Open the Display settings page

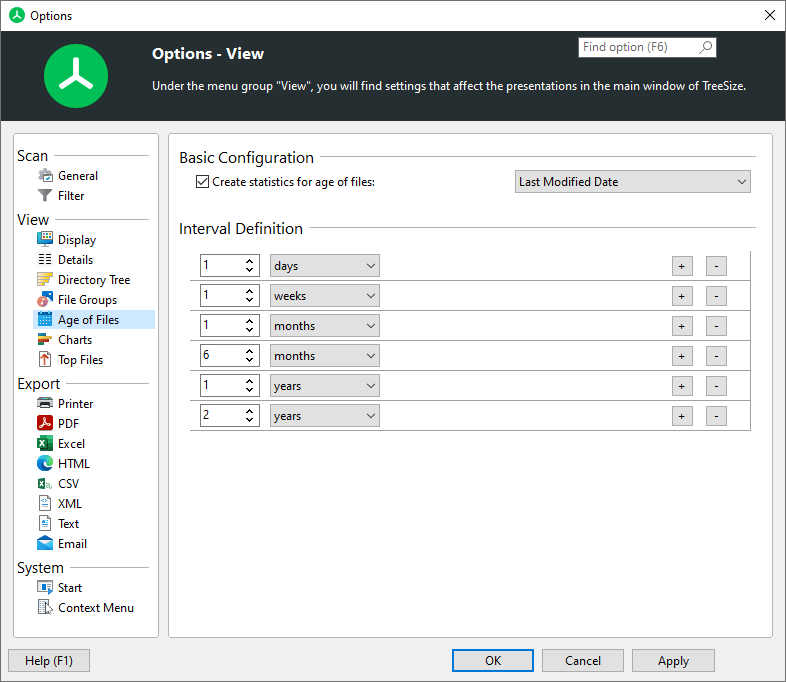[x=76, y=240]
